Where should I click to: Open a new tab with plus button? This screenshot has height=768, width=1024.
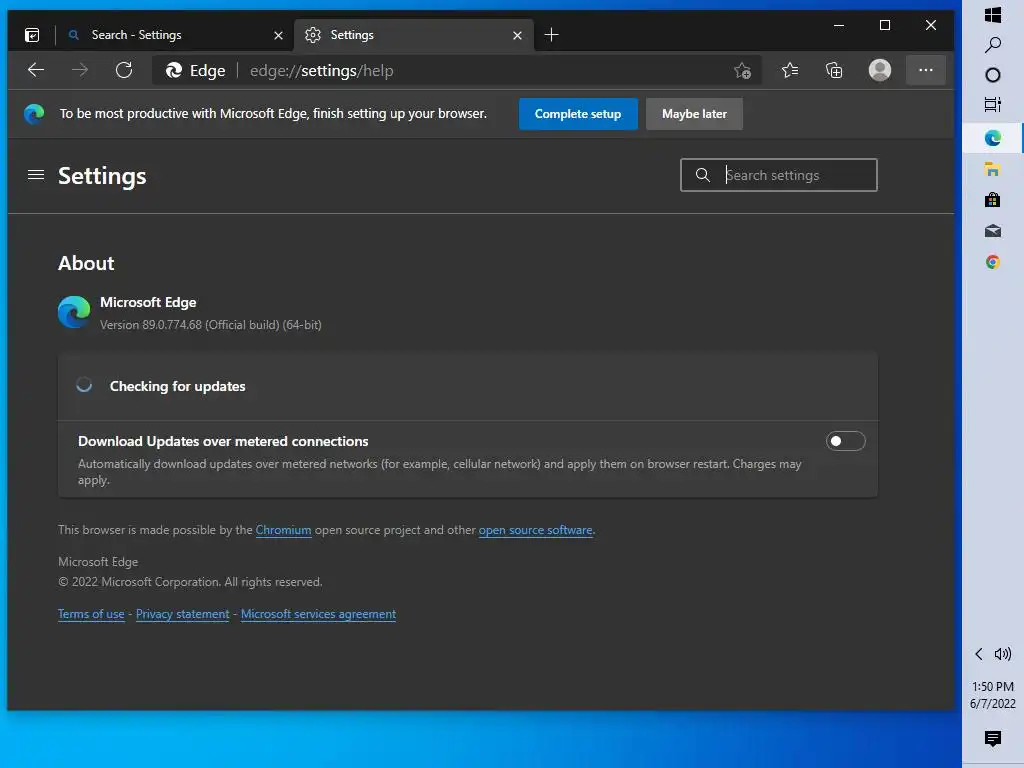click(x=551, y=35)
